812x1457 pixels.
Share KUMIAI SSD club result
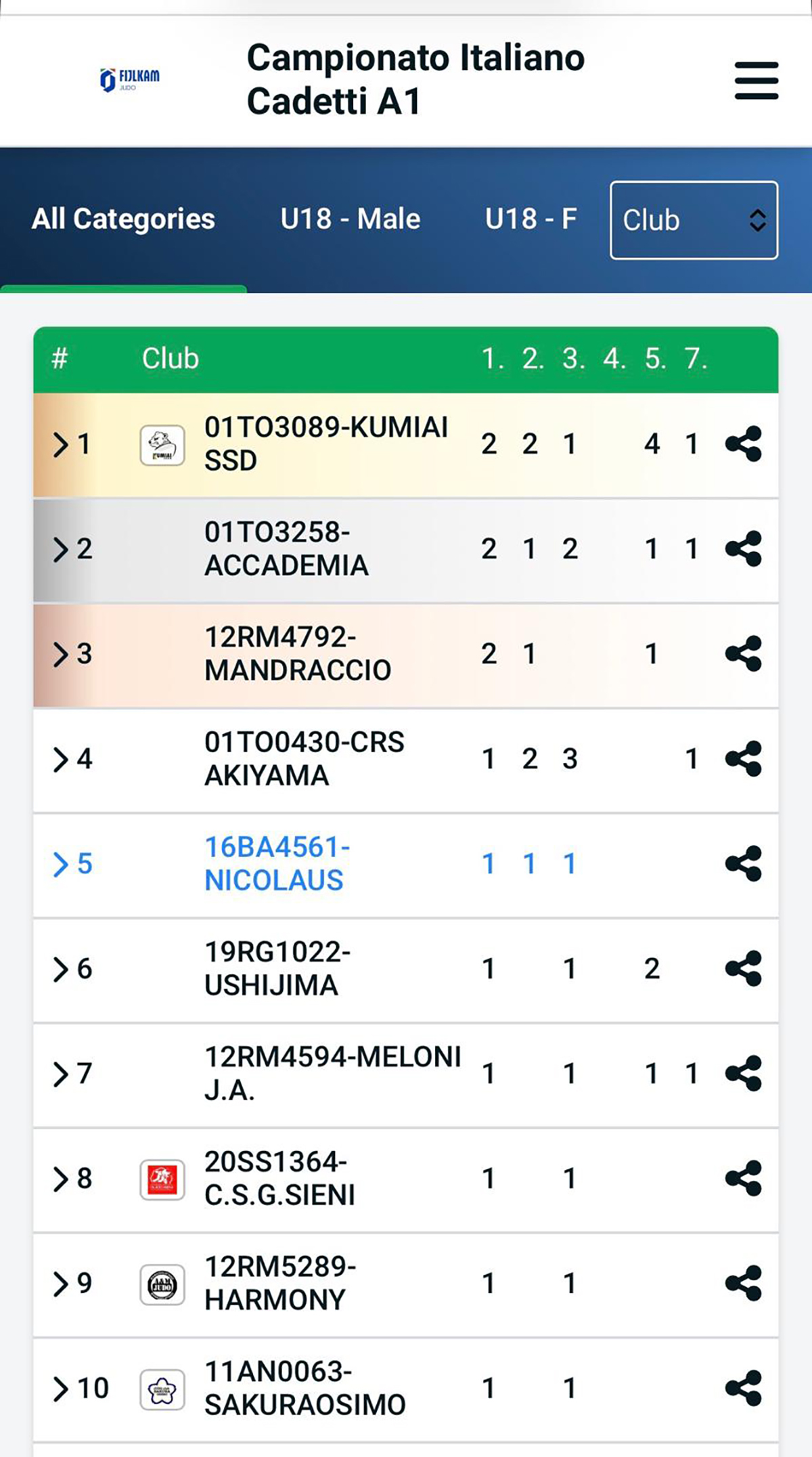pyautogui.click(x=743, y=444)
